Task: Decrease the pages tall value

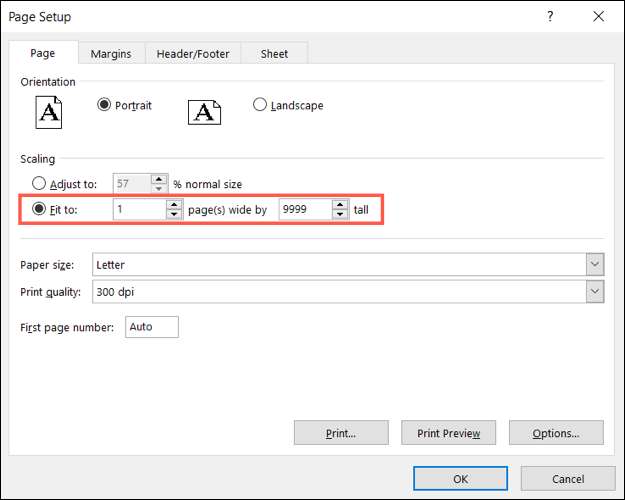Action: pos(340,215)
